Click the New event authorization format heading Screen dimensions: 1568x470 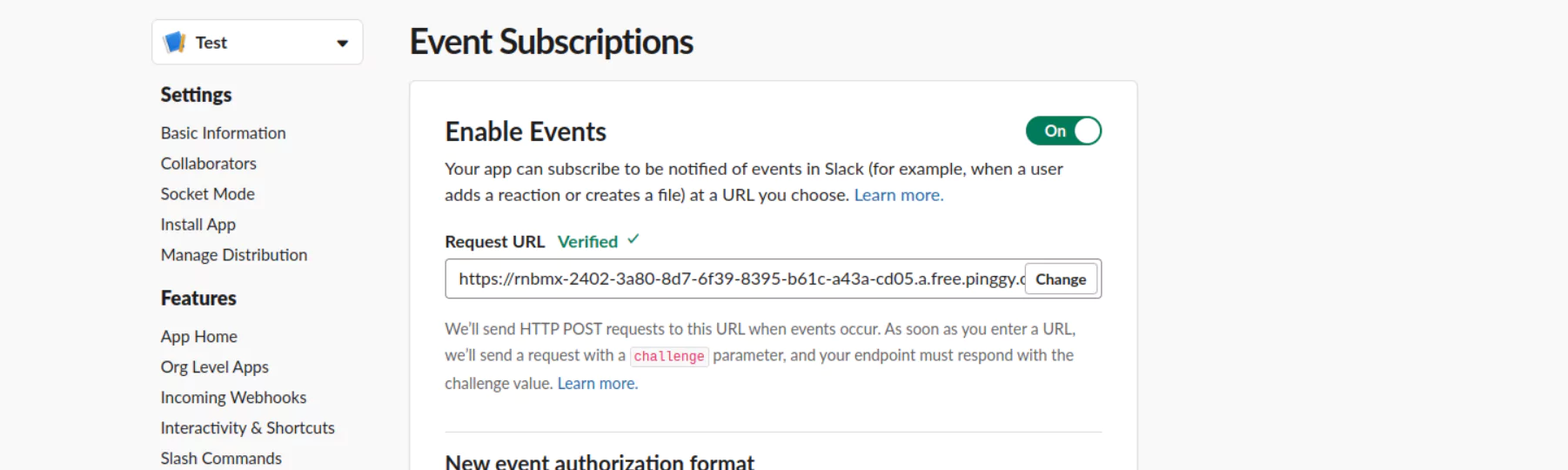600,461
